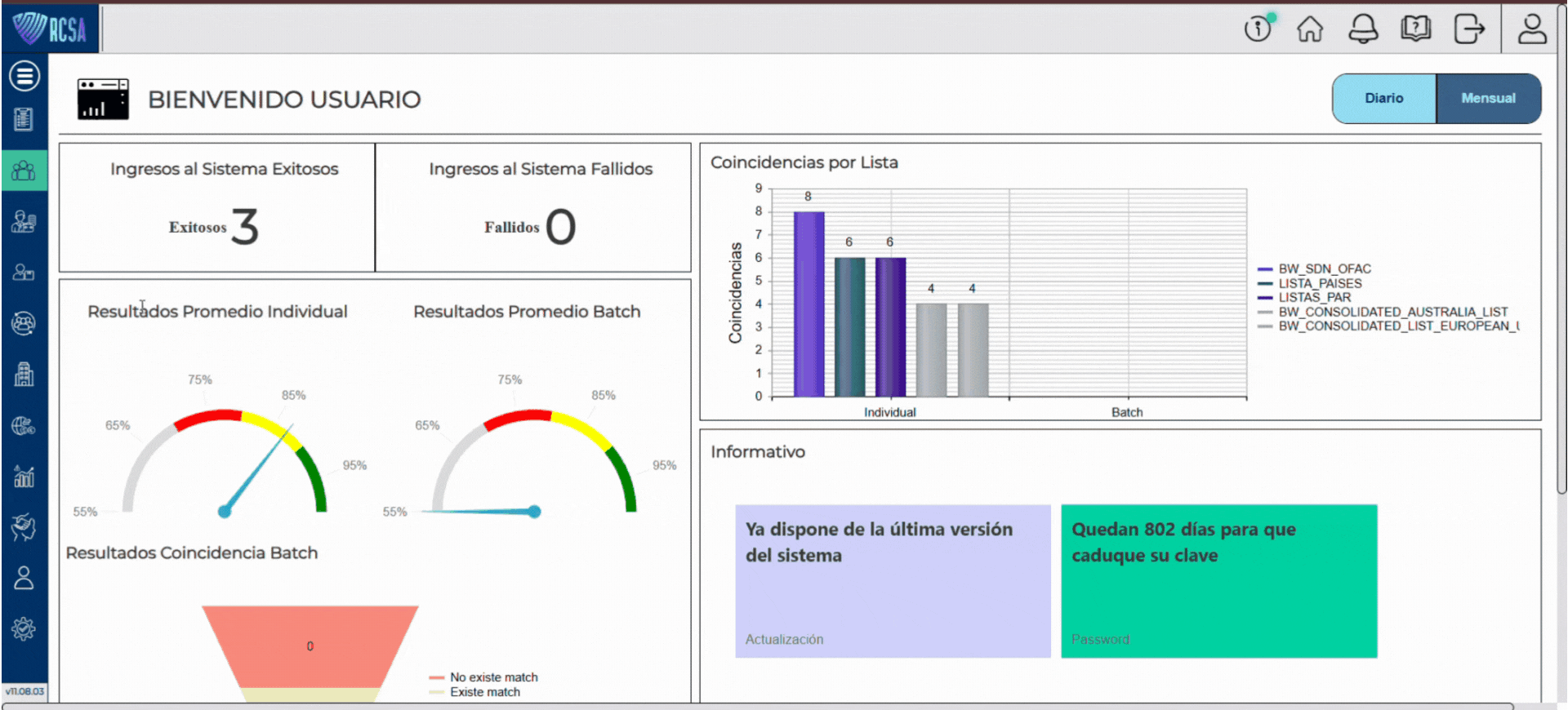Click the logout arrow icon

(1468, 29)
